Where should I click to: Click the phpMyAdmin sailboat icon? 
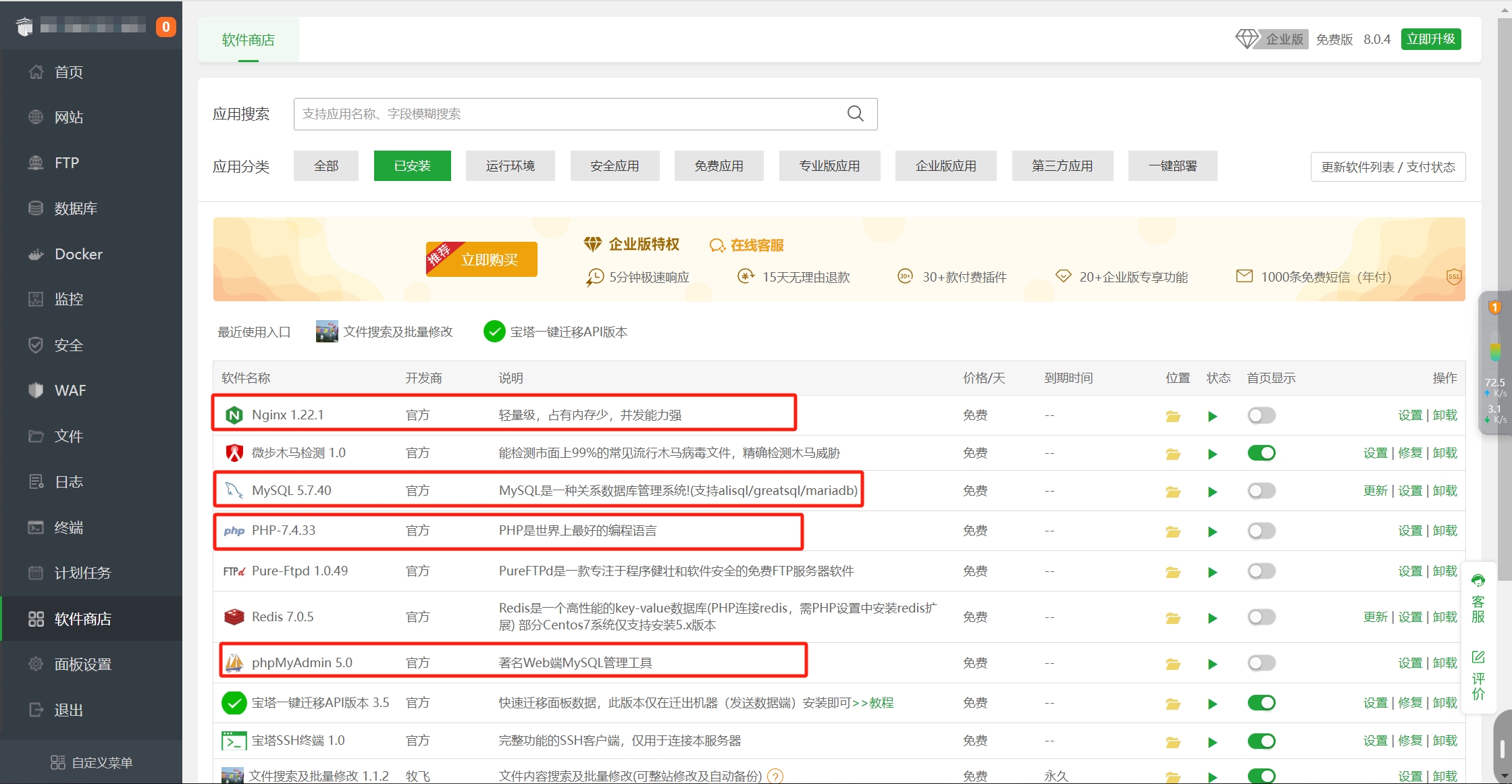coord(234,662)
